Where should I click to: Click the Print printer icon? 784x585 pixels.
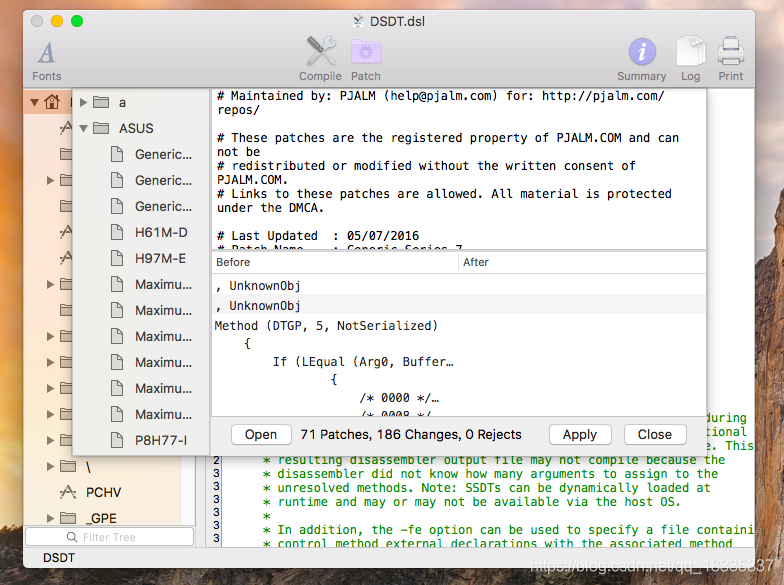pos(730,51)
